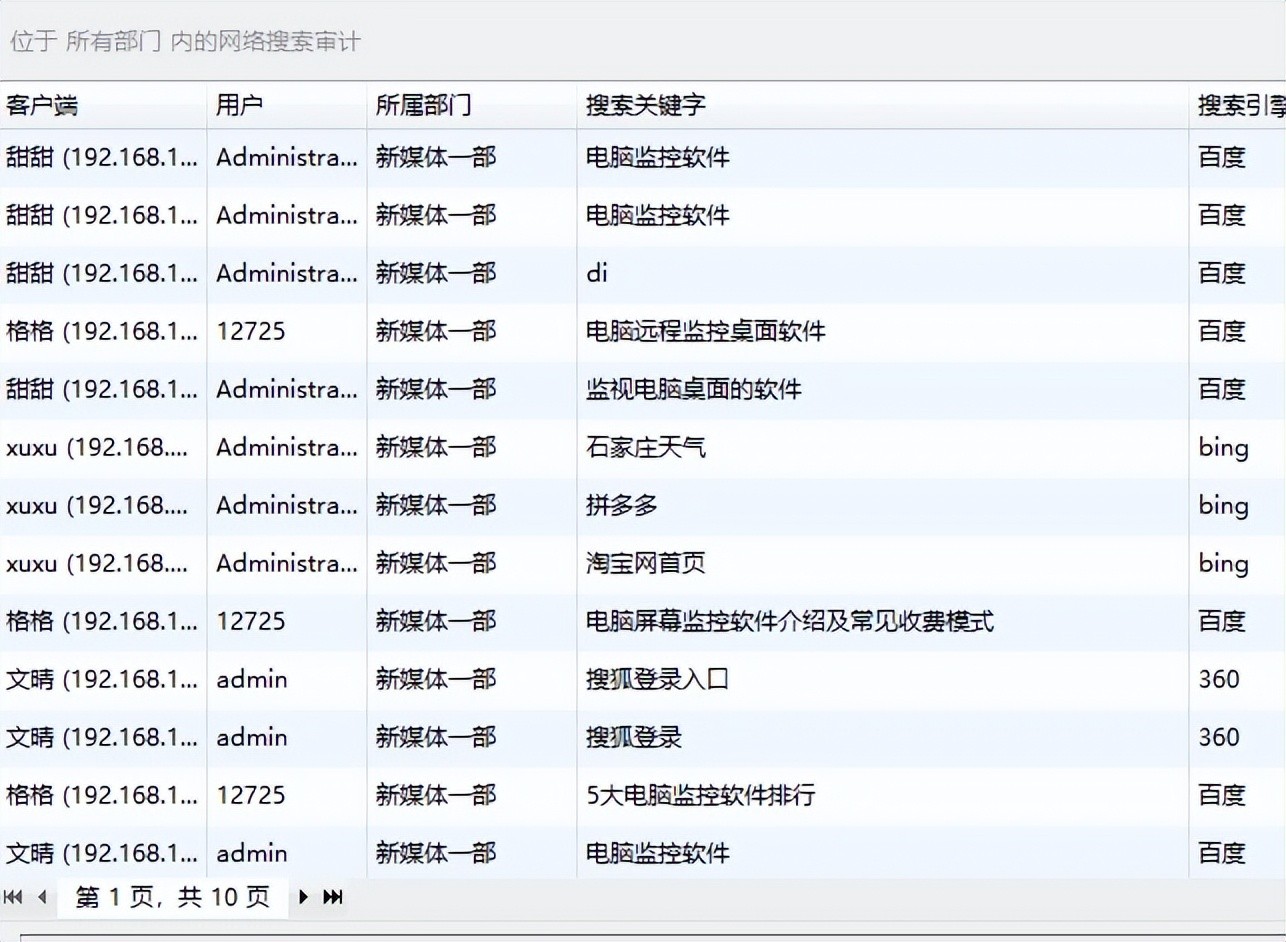Click the 搜索引擎 column header
1286x942 pixels.
(x=1240, y=105)
